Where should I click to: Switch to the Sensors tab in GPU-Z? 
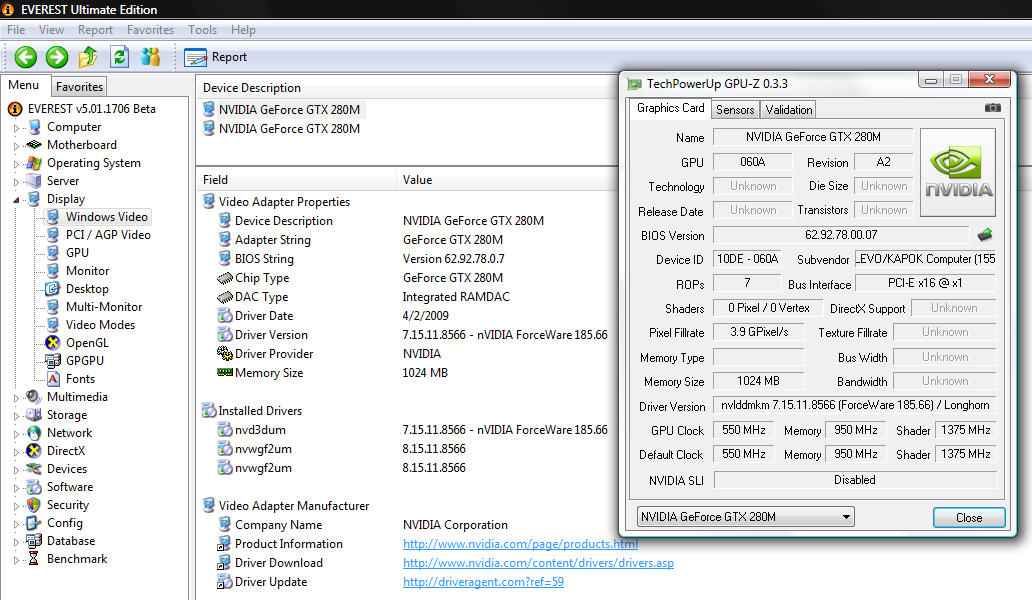click(x=735, y=110)
